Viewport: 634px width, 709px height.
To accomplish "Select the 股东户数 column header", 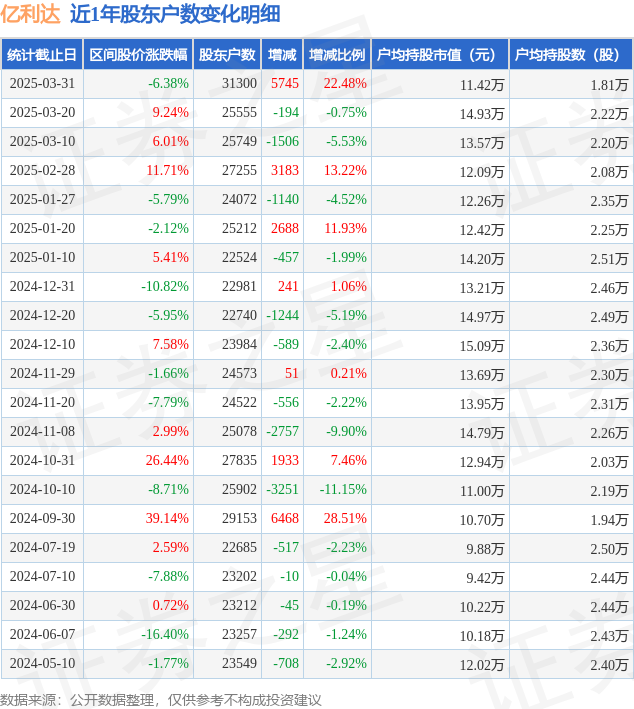I will pos(227,55).
